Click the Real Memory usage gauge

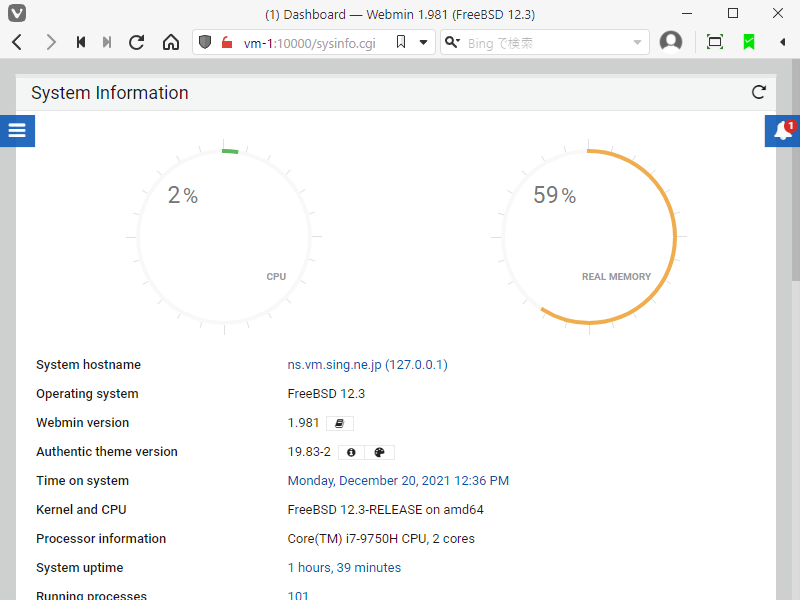(589, 237)
